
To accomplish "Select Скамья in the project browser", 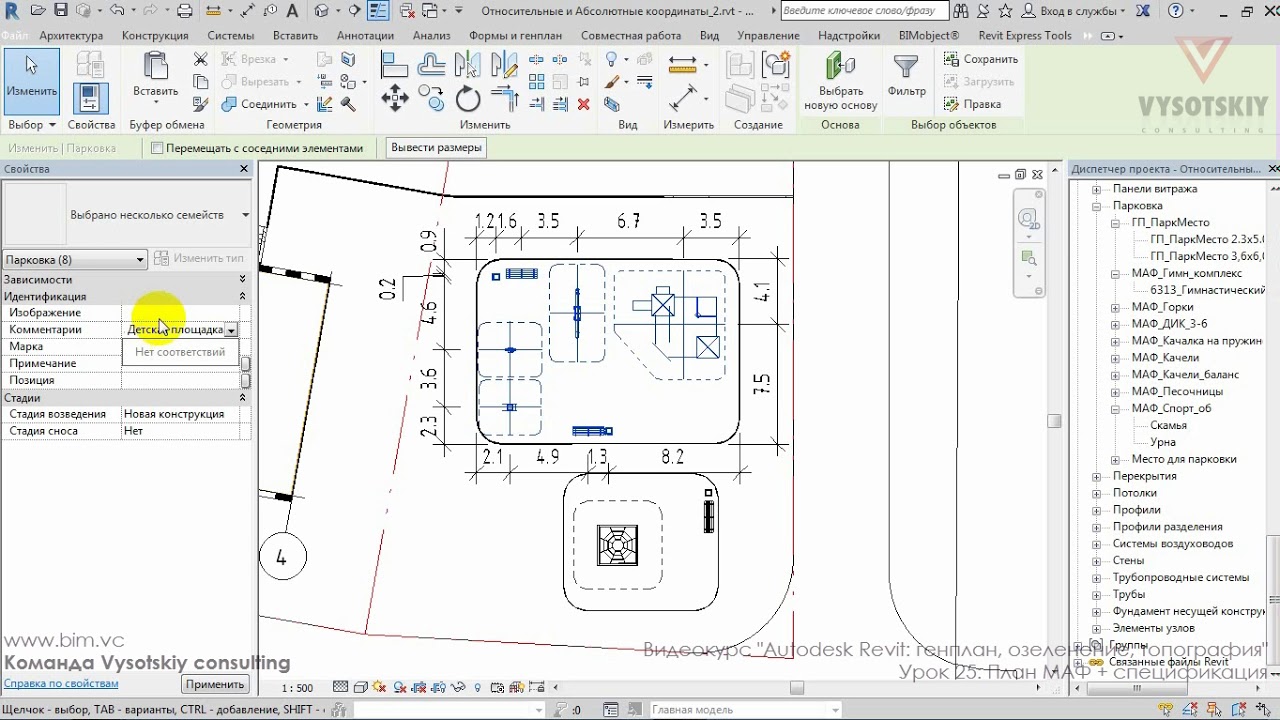I will [1168, 425].
